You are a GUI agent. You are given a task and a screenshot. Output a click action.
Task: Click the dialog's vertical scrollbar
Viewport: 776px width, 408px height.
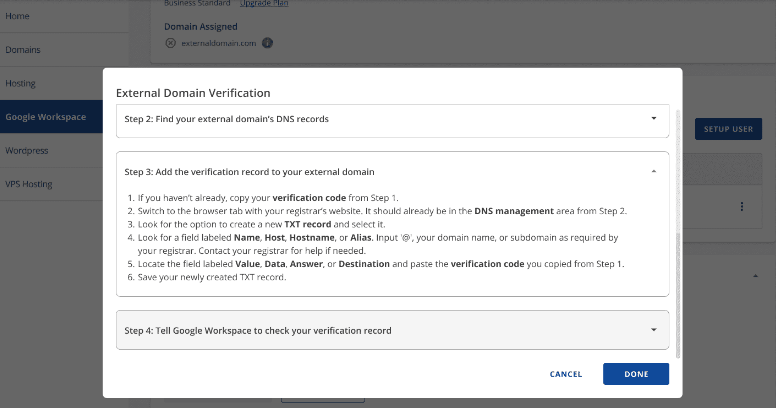click(678, 230)
